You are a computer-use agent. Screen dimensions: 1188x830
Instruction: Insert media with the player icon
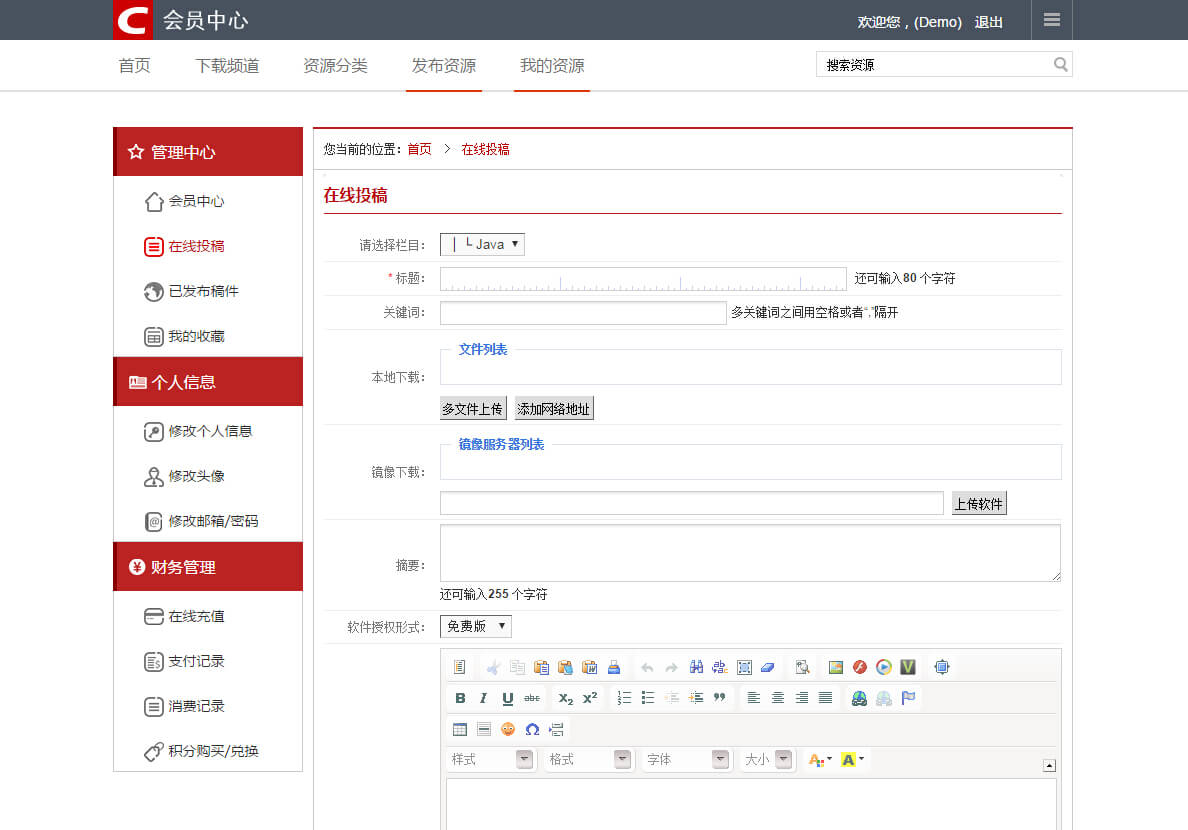click(x=884, y=667)
